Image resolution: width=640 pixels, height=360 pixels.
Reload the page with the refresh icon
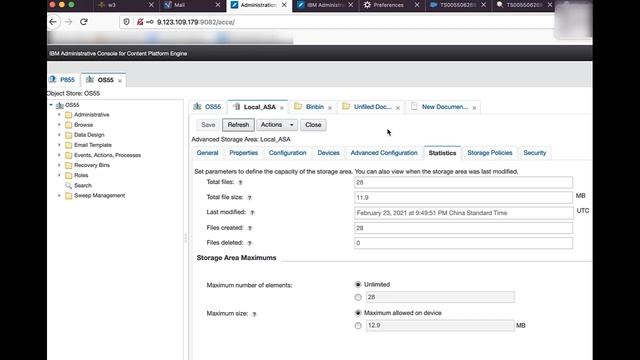tap(84, 22)
